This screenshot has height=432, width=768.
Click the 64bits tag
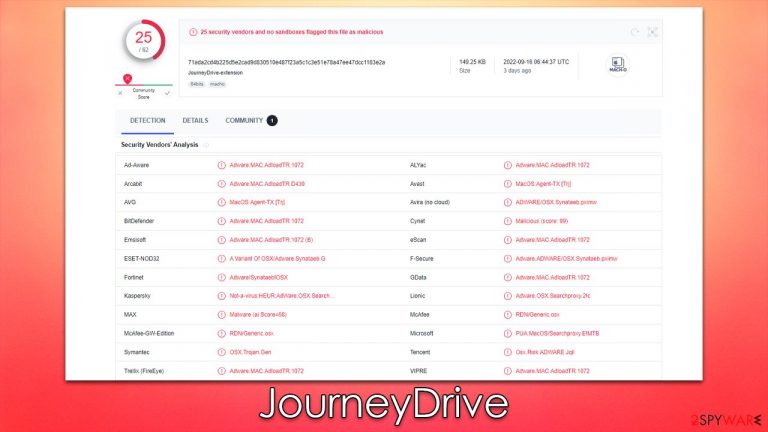[196, 84]
